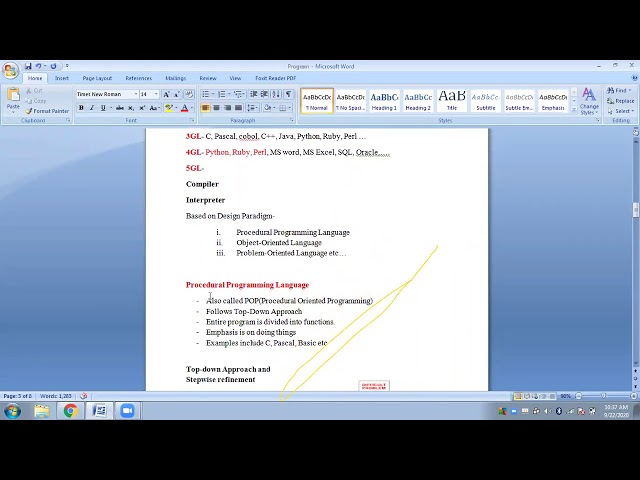
Task: Open Foxit Reader PDF tab
Action: pos(276,78)
